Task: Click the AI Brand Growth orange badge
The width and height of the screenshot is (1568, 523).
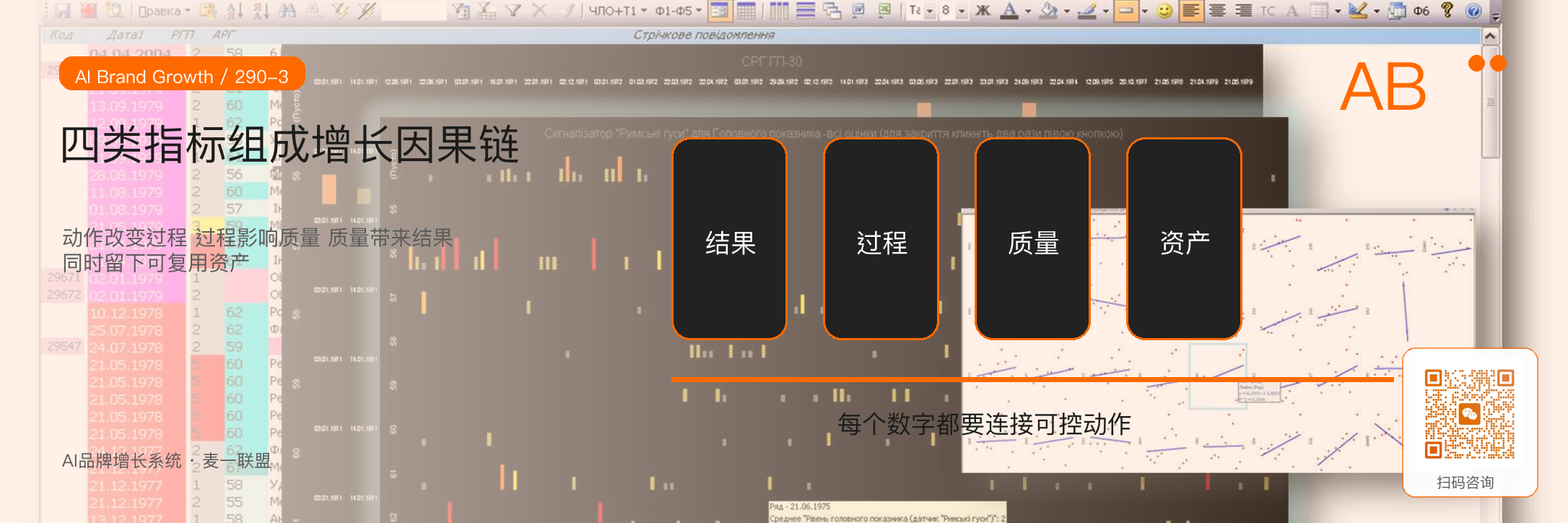Action: click(x=182, y=75)
